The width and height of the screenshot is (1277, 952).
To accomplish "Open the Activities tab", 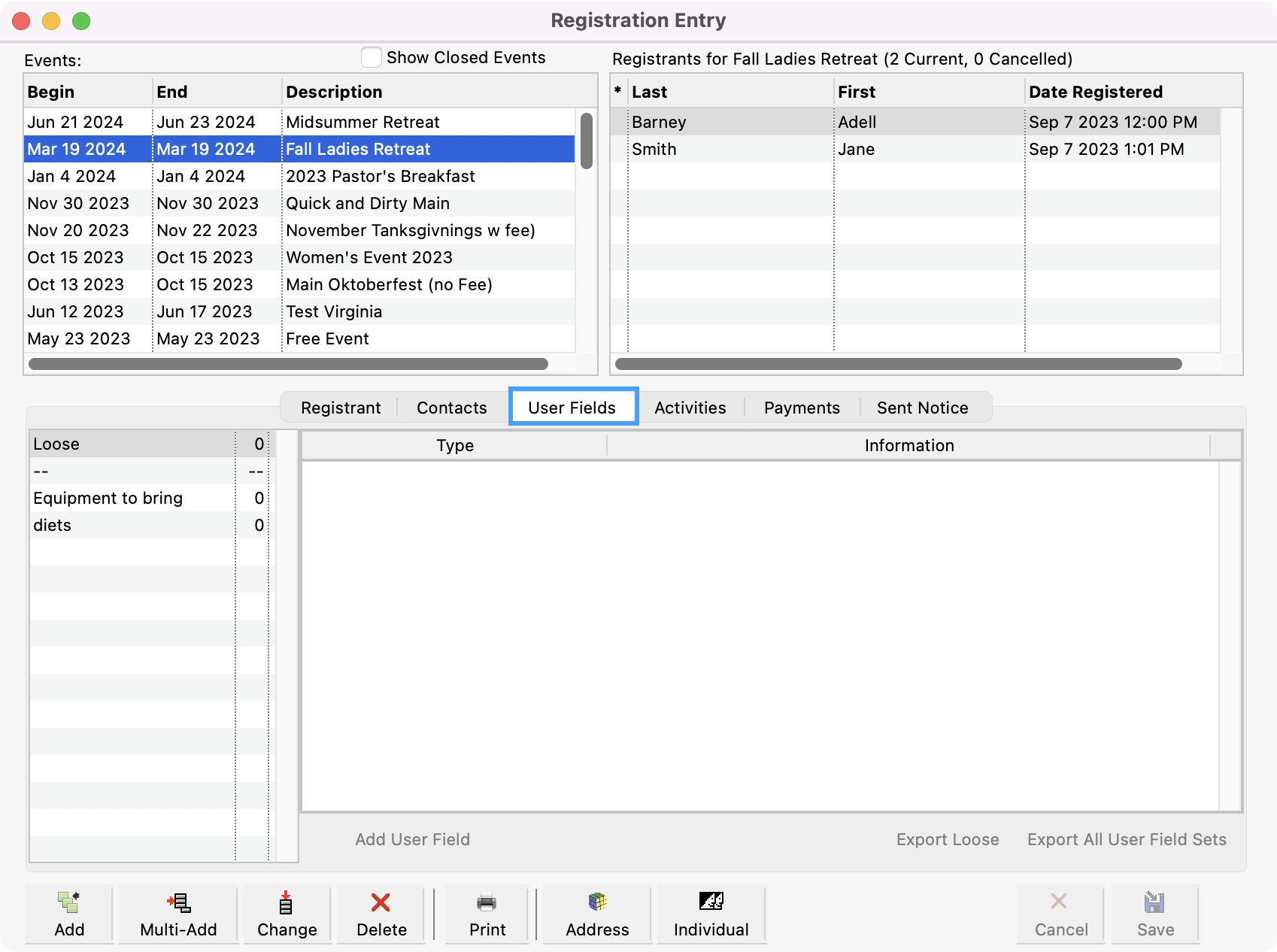I will pyautogui.click(x=690, y=408).
